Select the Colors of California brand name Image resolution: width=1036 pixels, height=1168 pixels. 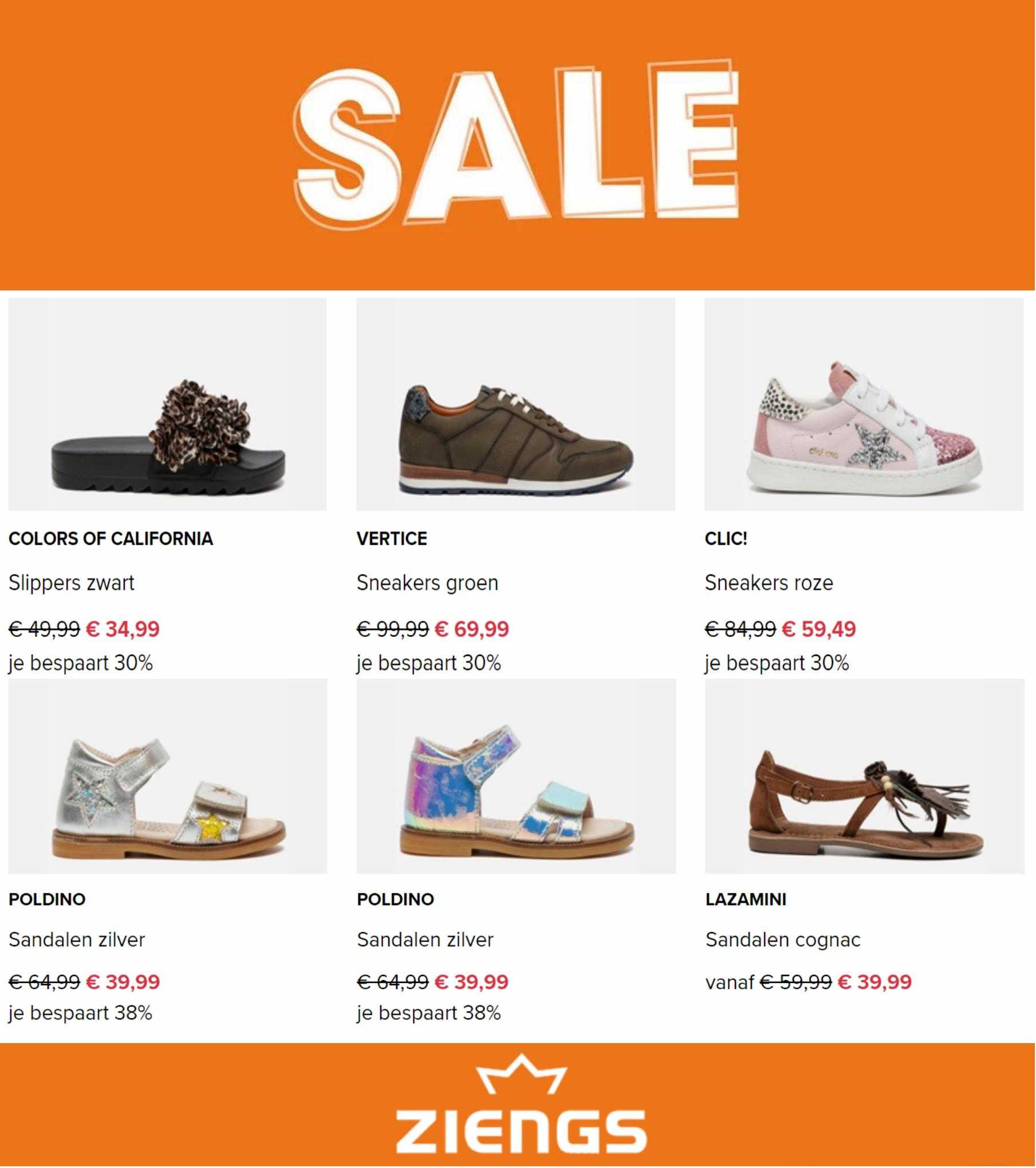tap(111, 538)
